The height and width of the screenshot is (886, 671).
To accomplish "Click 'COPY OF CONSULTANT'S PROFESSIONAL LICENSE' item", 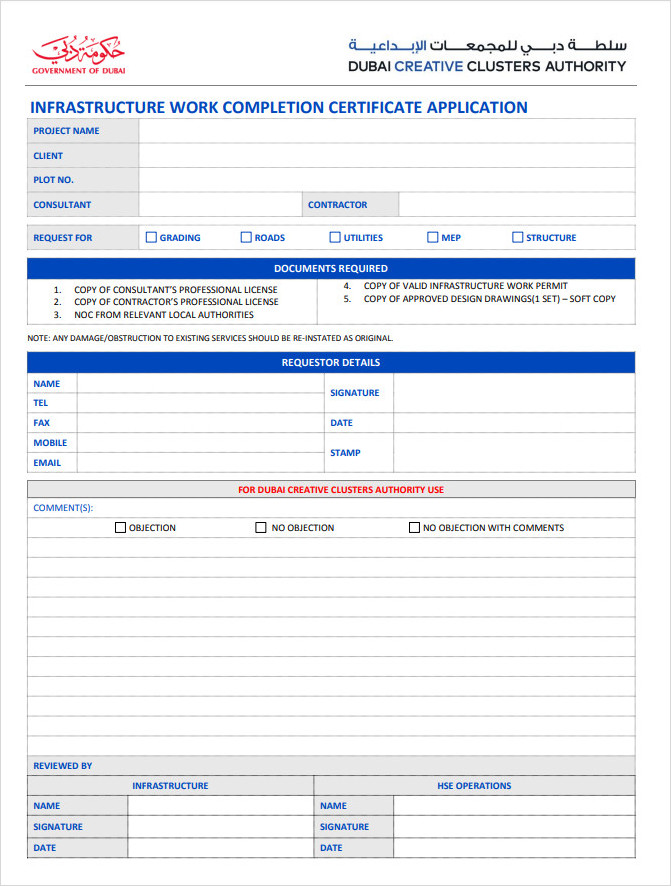I will click(176, 289).
